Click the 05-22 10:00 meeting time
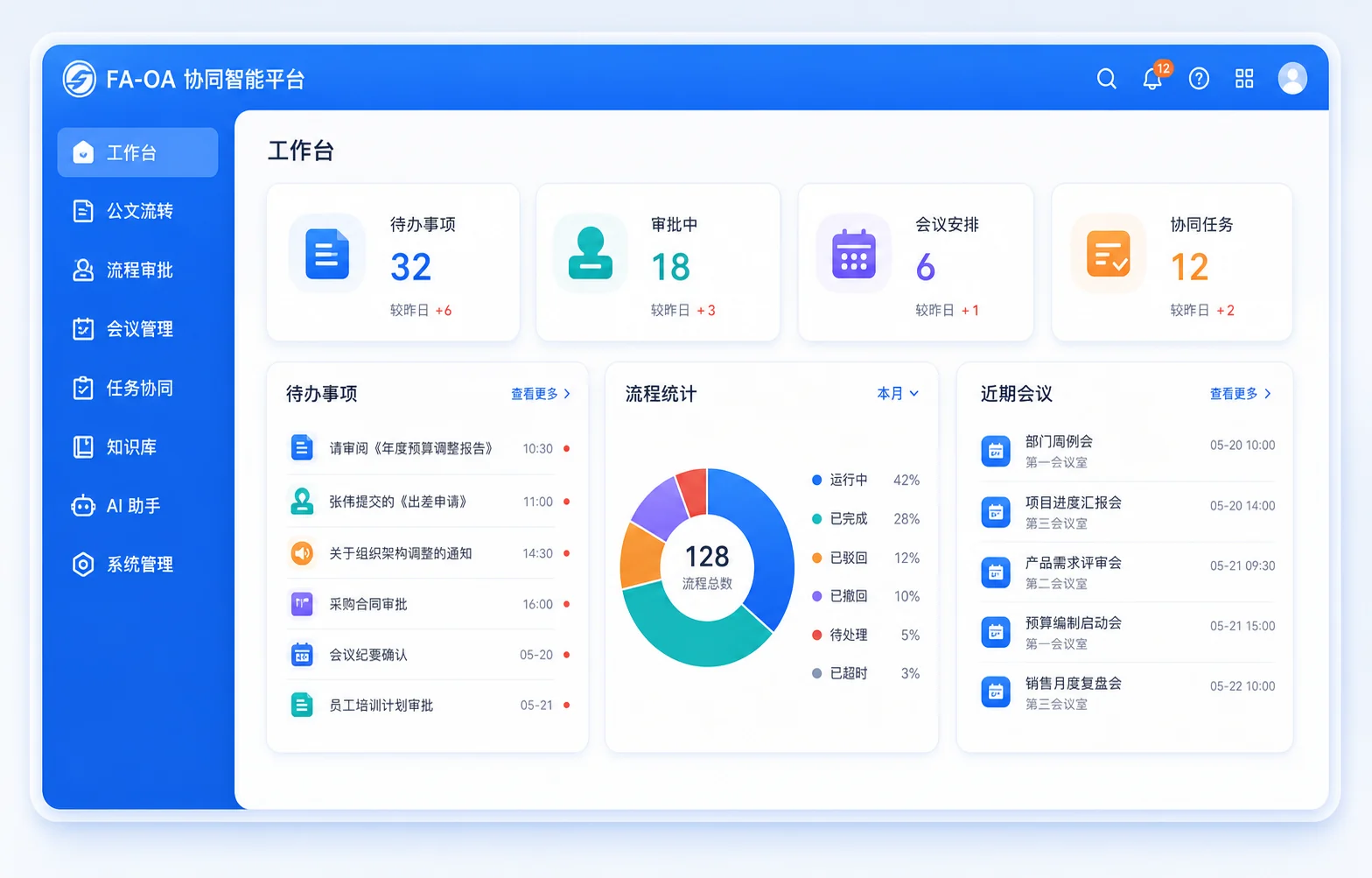The width and height of the screenshot is (1372, 878). click(x=1242, y=686)
